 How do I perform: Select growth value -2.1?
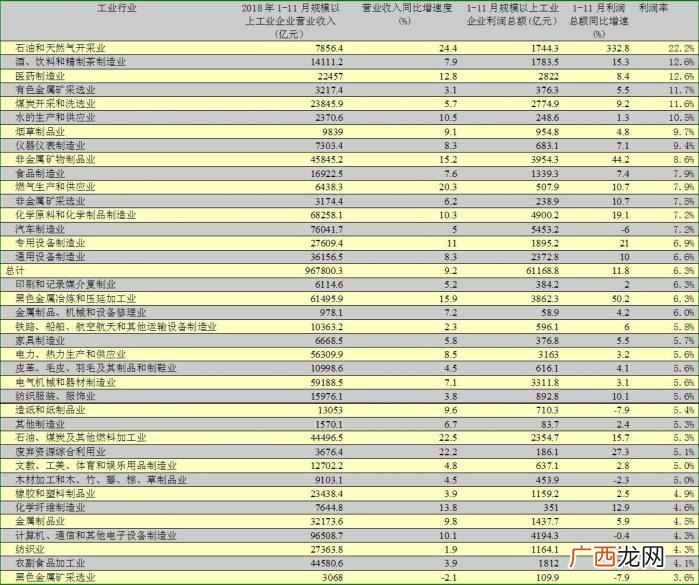449,577
